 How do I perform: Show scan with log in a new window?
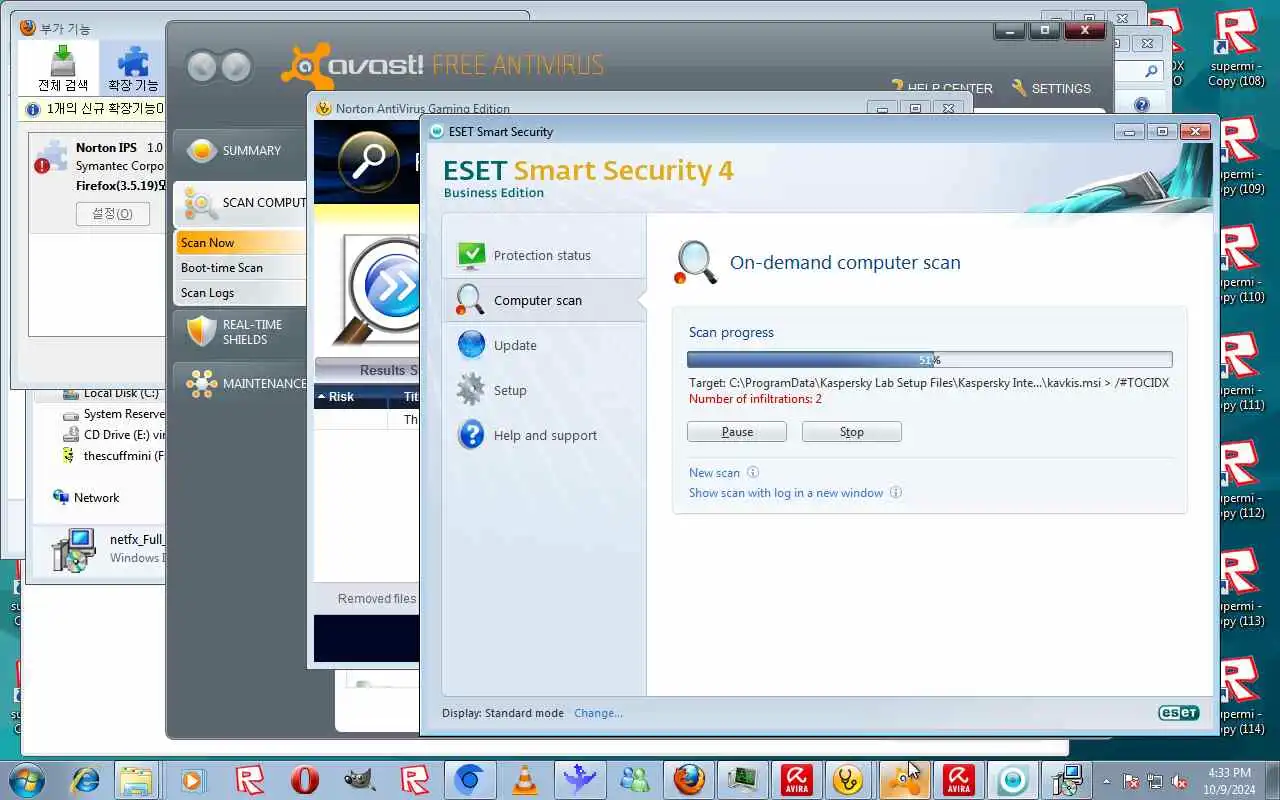pyautogui.click(x=786, y=493)
